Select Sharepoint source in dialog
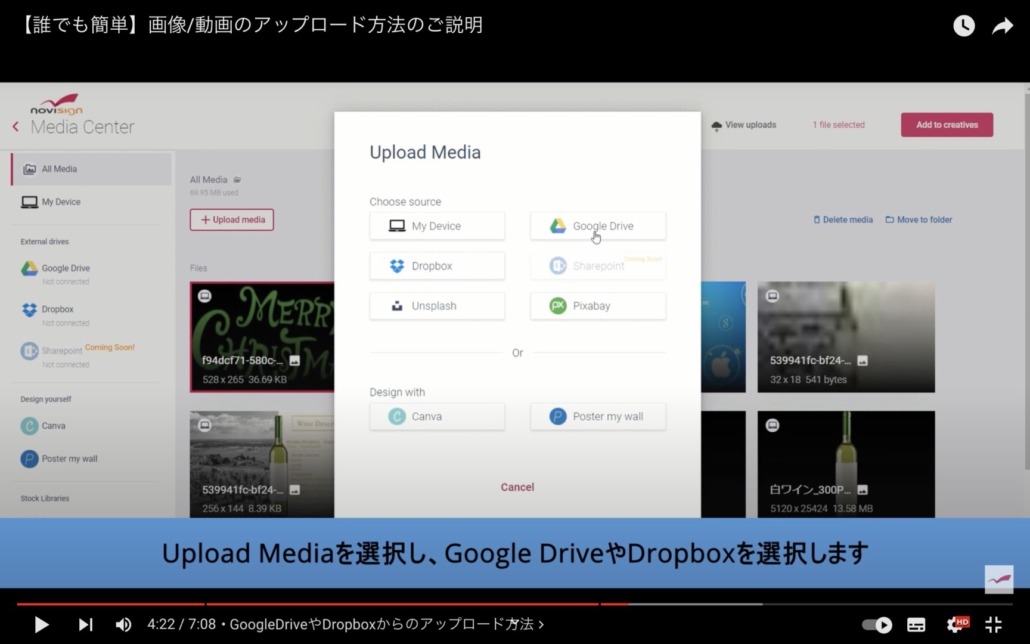The image size is (1030, 644). 598,266
